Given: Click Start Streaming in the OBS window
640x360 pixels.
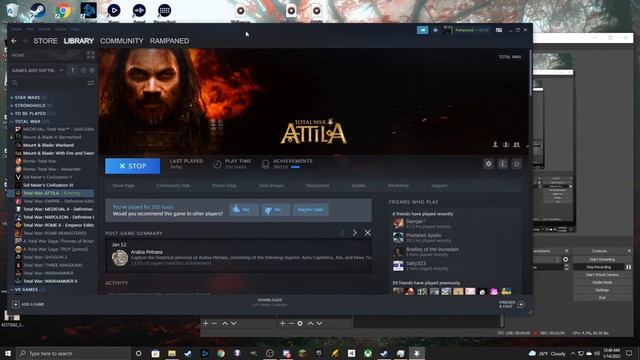Looking at the screenshot, I should point(602,259).
